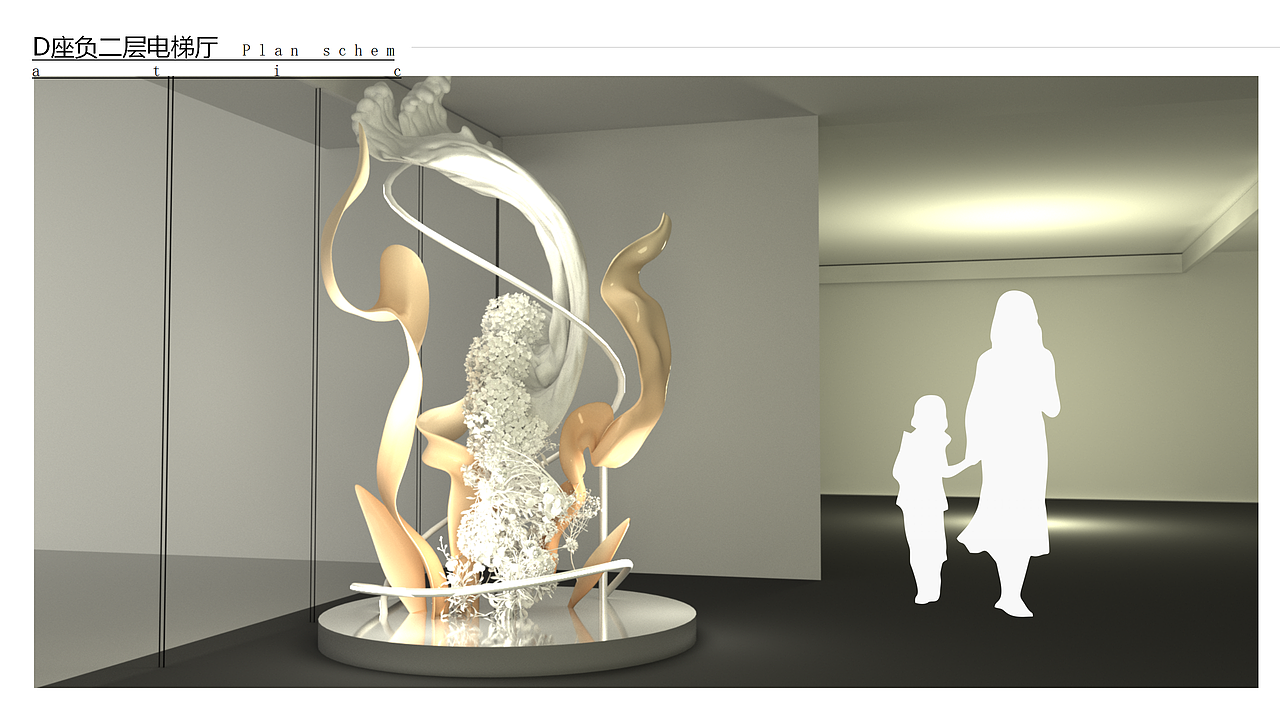
Task: Click the rendered sculpture image
Action: point(646,382)
